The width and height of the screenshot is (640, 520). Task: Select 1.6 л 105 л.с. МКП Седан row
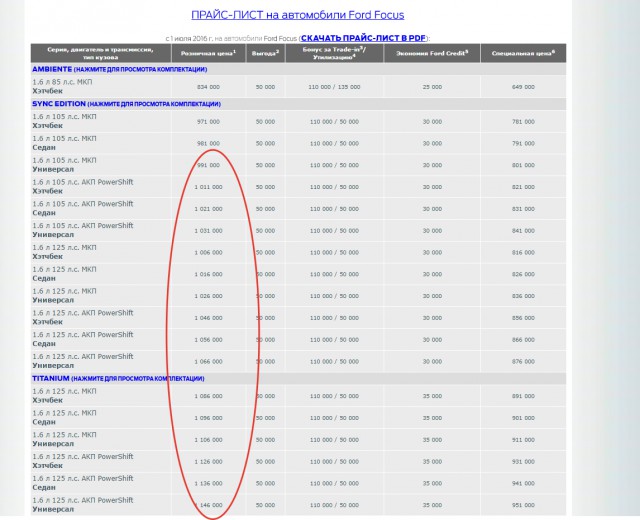(x=298, y=143)
